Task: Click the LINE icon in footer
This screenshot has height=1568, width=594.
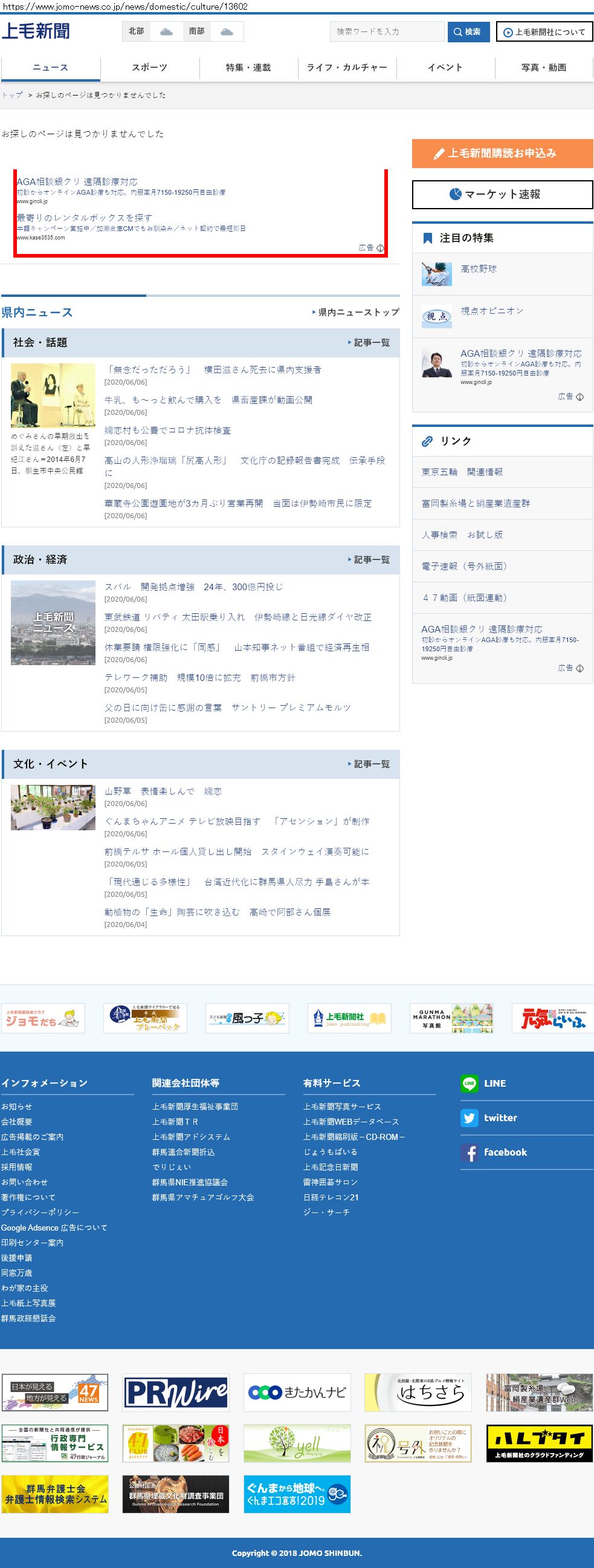Action: tap(469, 1084)
